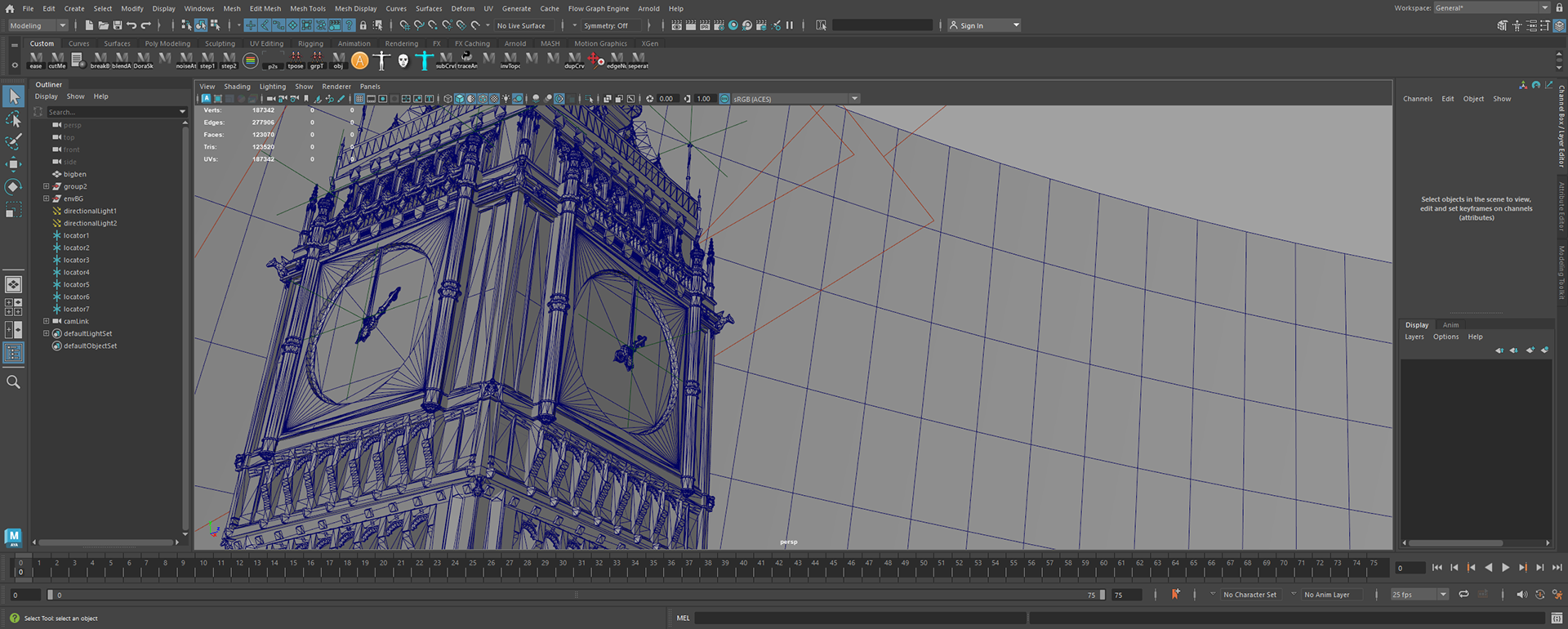Open the Flow Graph Engine menu
This screenshot has height=629, width=1568.
tap(599, 8)
